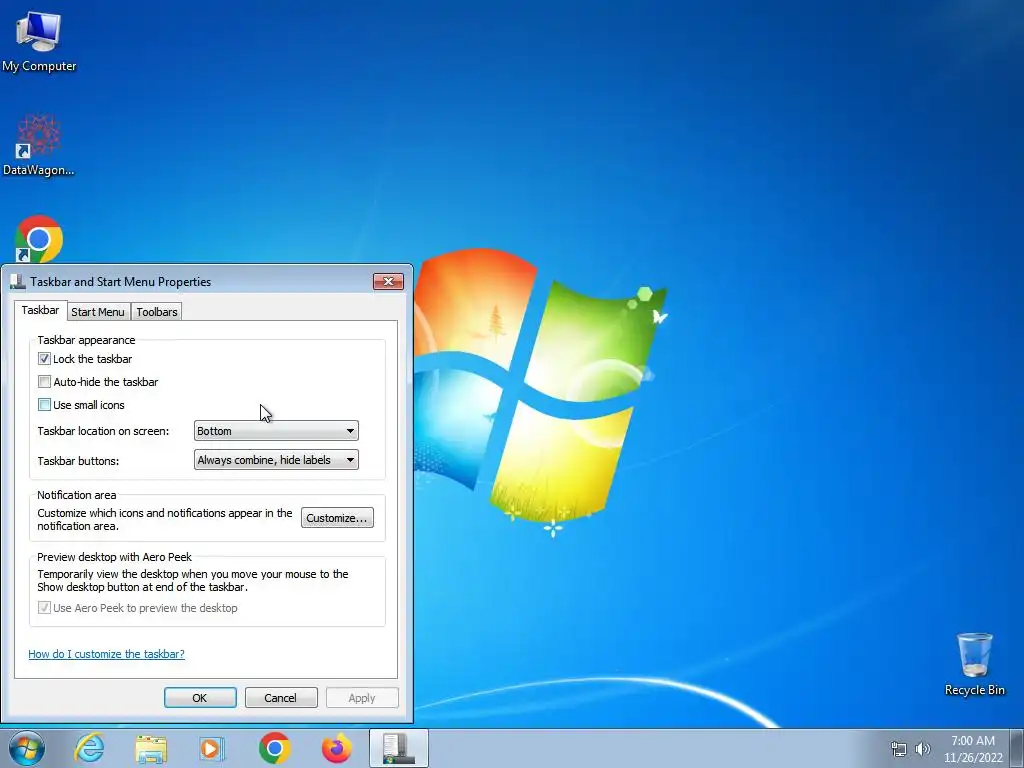Screen dimensions: 1024x768
Task: Uncheck Lock the taskbar
Action: click(x=44, y=359)
